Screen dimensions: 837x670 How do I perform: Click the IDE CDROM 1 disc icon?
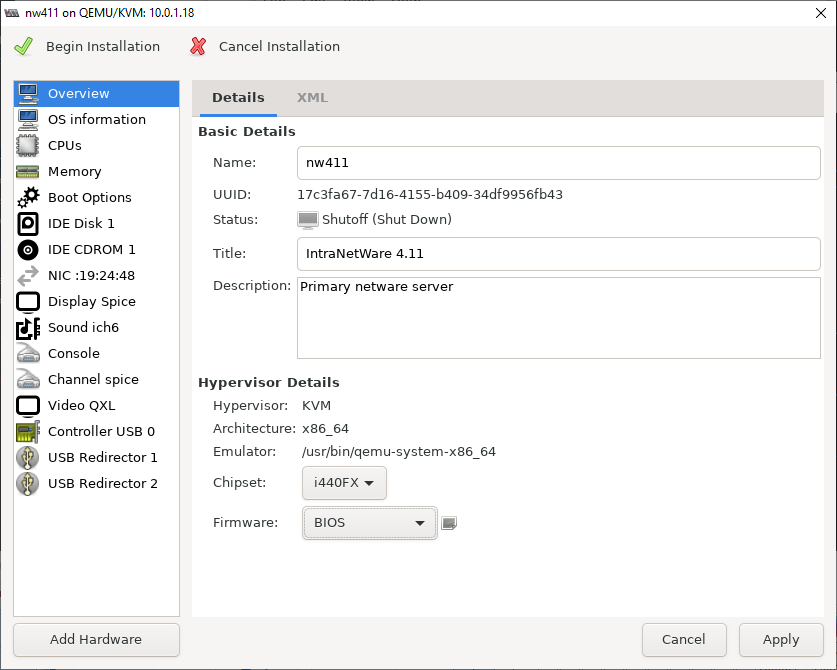(x=28, y=249)
